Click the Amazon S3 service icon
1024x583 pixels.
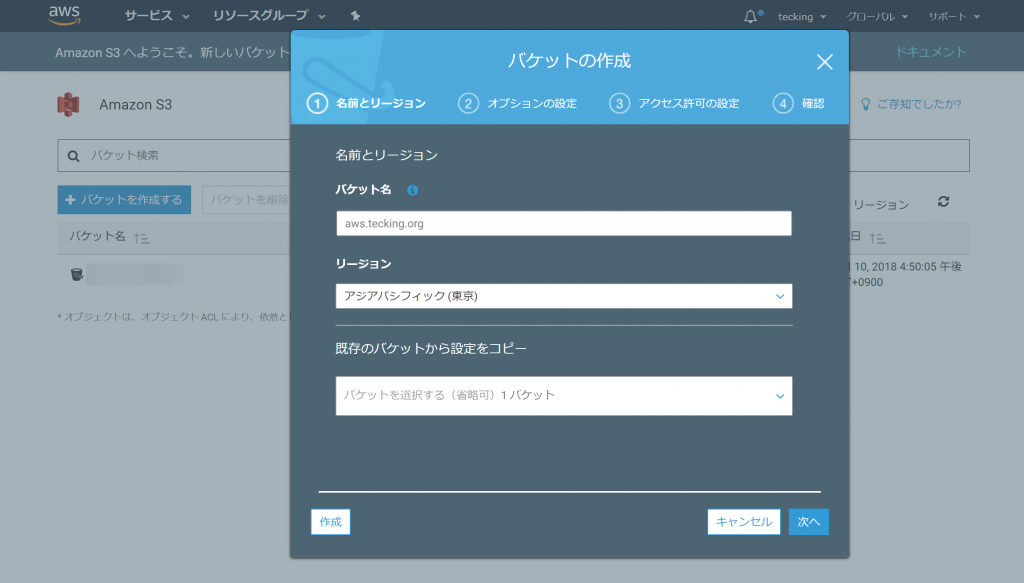coord(69,104)
